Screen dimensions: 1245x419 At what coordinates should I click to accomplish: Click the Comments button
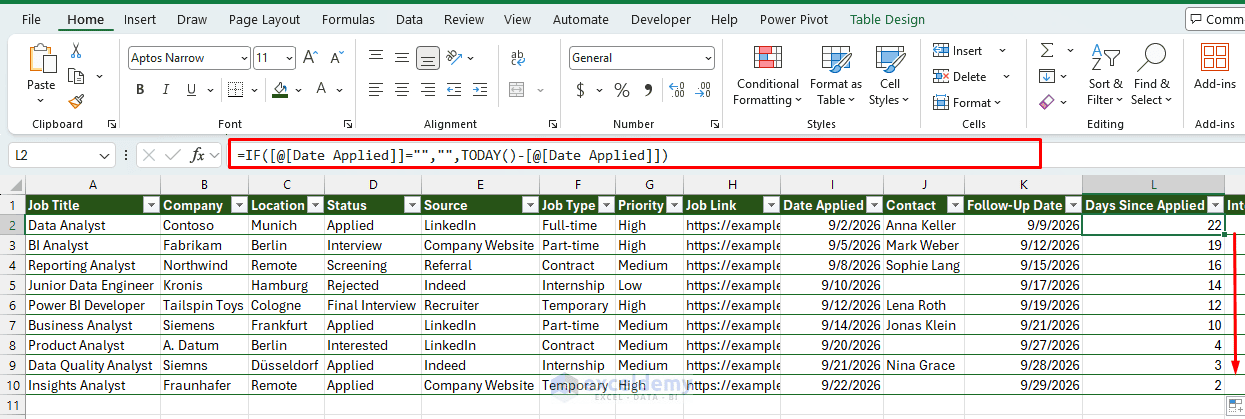point(1215,19)
